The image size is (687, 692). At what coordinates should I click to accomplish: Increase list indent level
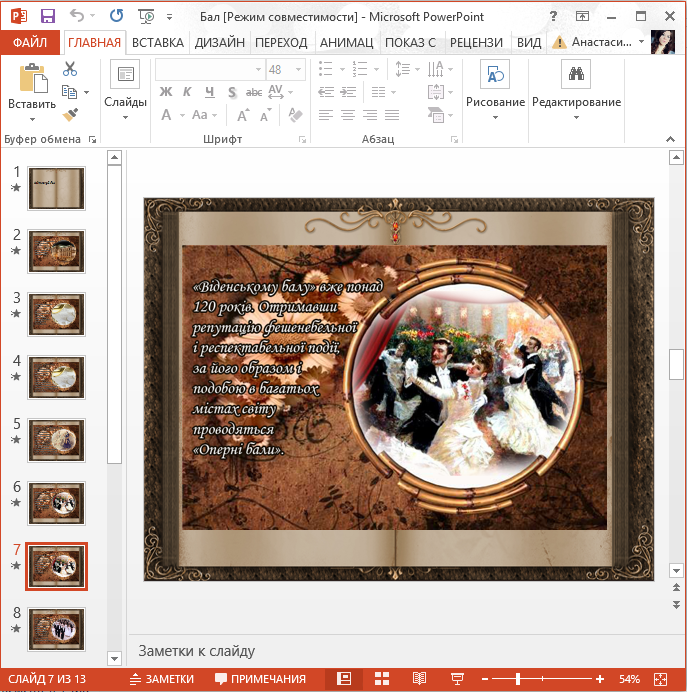[348, 92]
